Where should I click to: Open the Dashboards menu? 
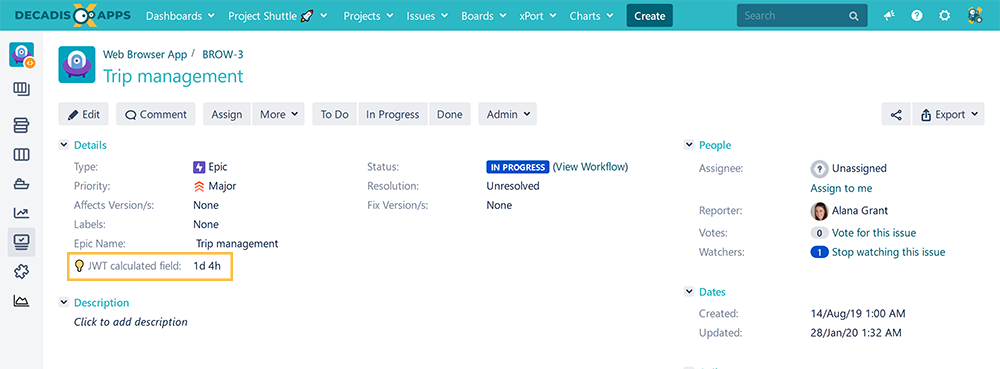pyautogui.click(x=179, y=16)
